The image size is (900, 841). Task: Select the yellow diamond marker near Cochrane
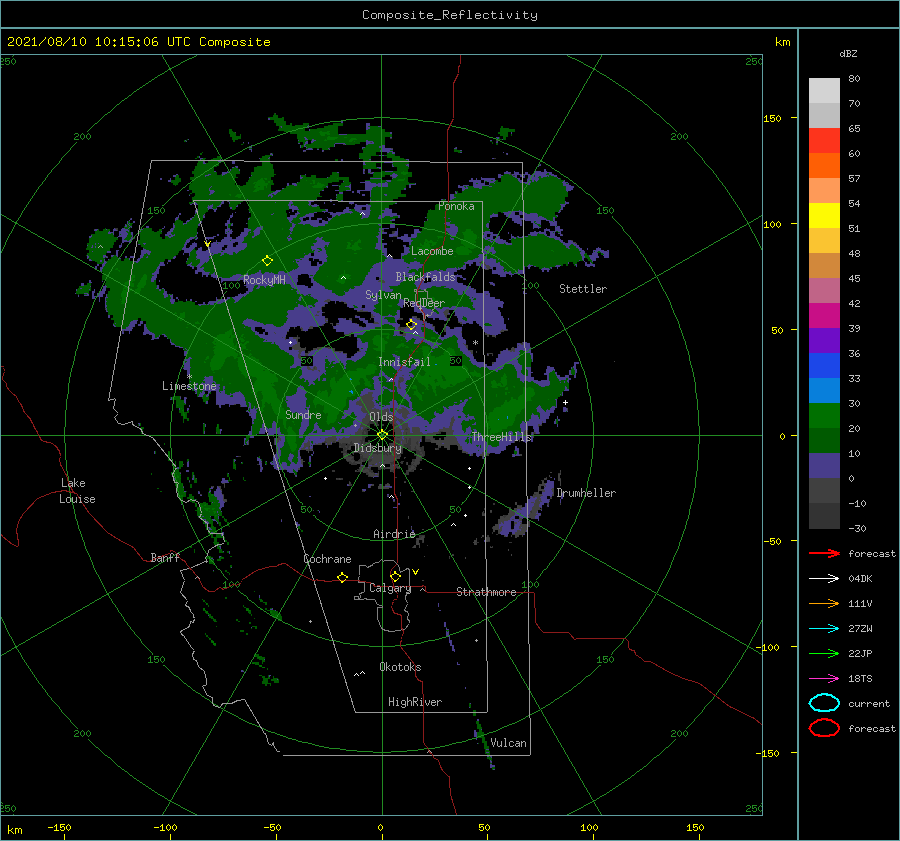tap(342, 578)
